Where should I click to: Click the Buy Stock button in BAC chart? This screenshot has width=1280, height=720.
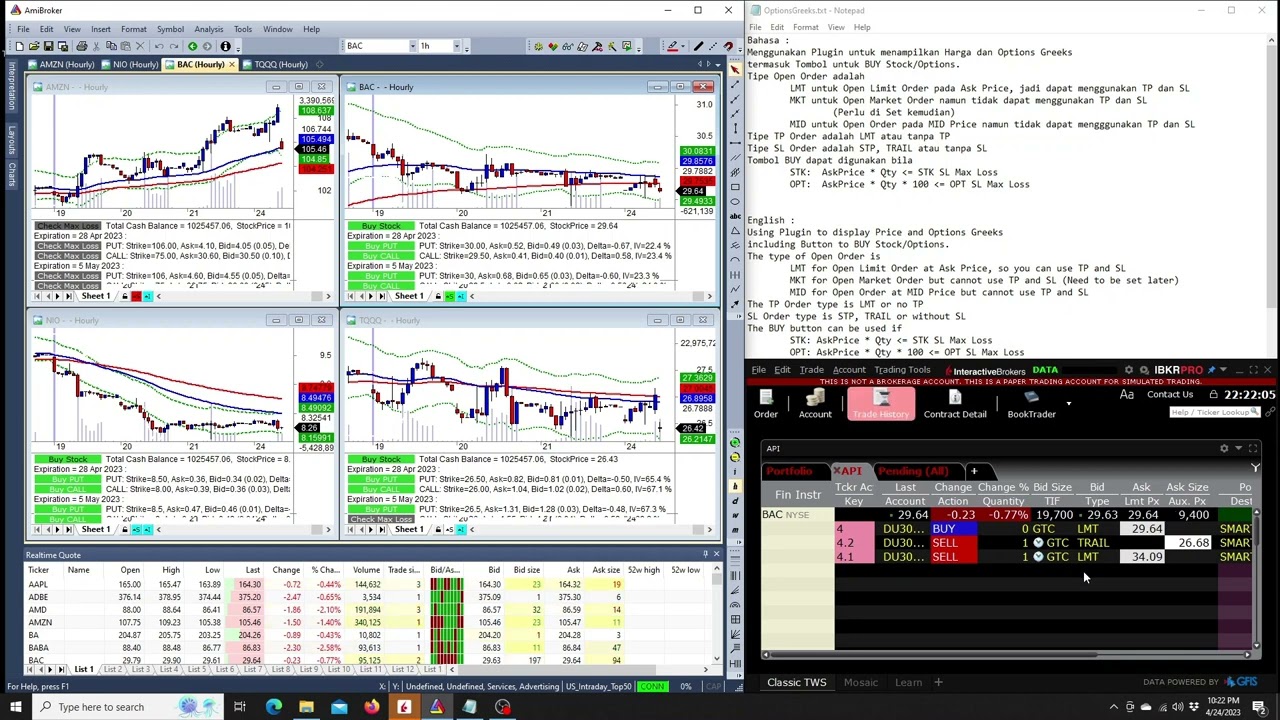pyautogui.click(x=380, y=226)
